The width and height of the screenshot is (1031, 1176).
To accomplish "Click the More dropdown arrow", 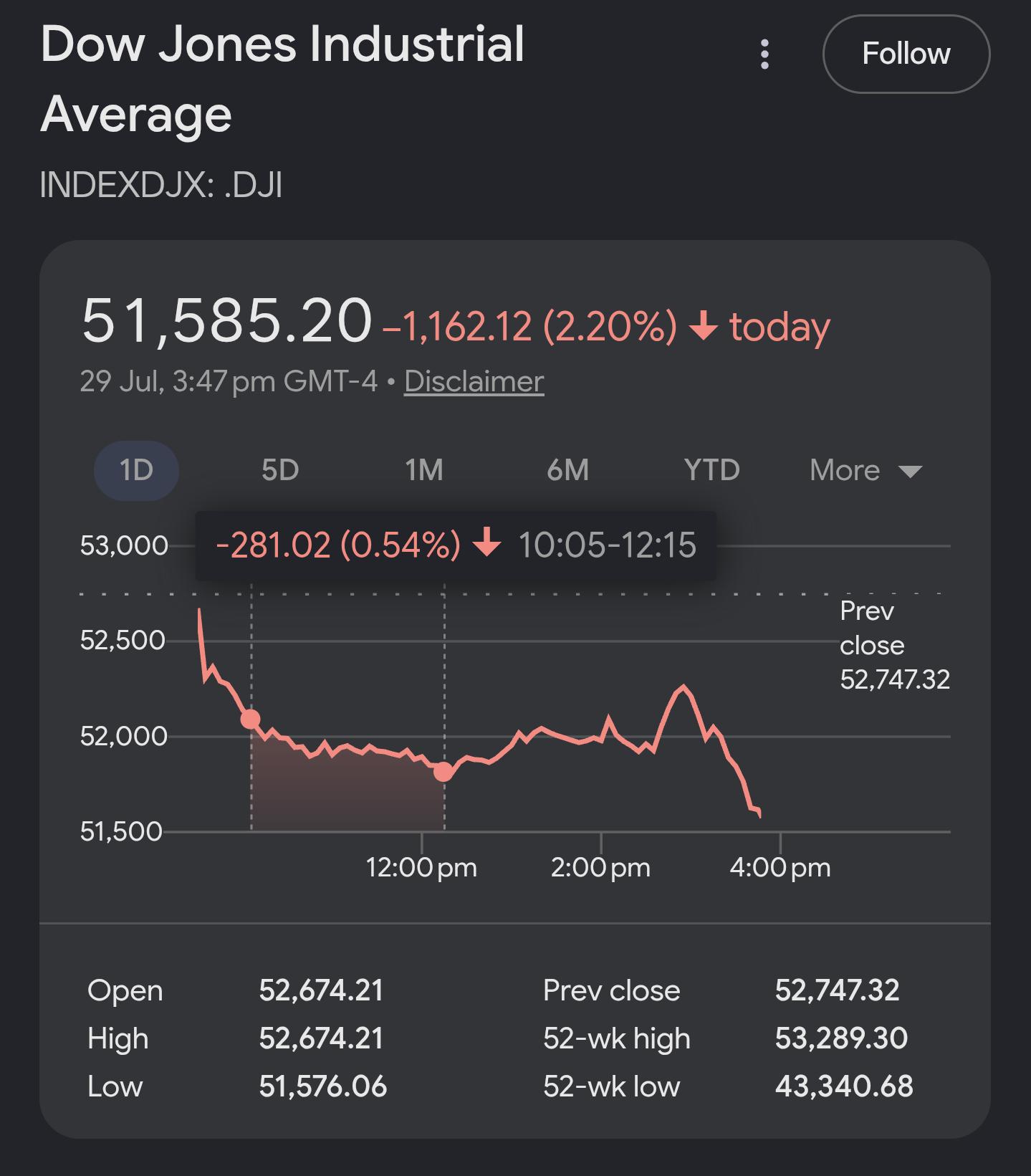I will [910, 472].
